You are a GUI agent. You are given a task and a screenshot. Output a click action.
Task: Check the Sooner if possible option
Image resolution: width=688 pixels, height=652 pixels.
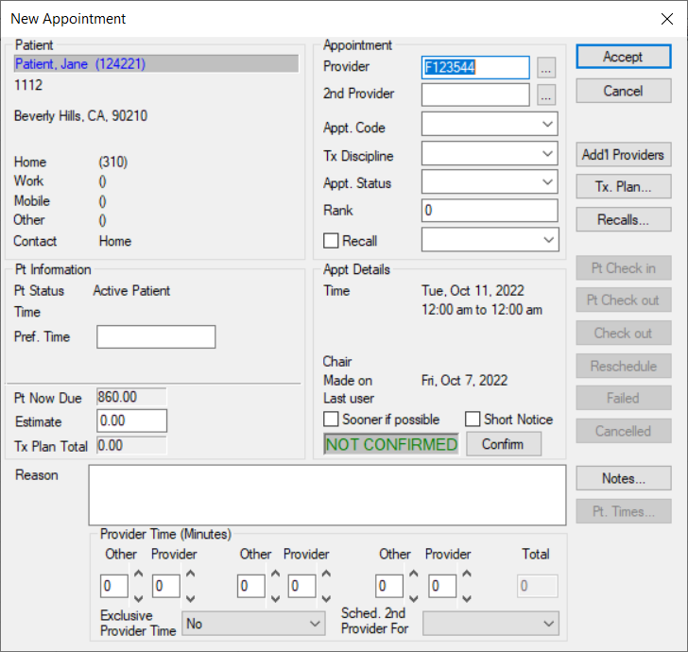[x=331, y=419]
